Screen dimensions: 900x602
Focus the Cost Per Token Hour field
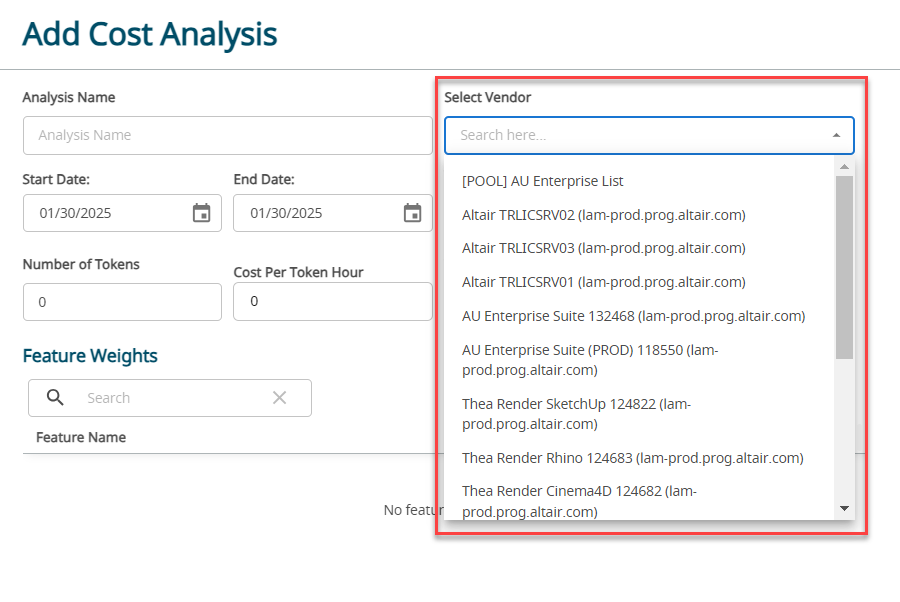[x=333, y=301]
